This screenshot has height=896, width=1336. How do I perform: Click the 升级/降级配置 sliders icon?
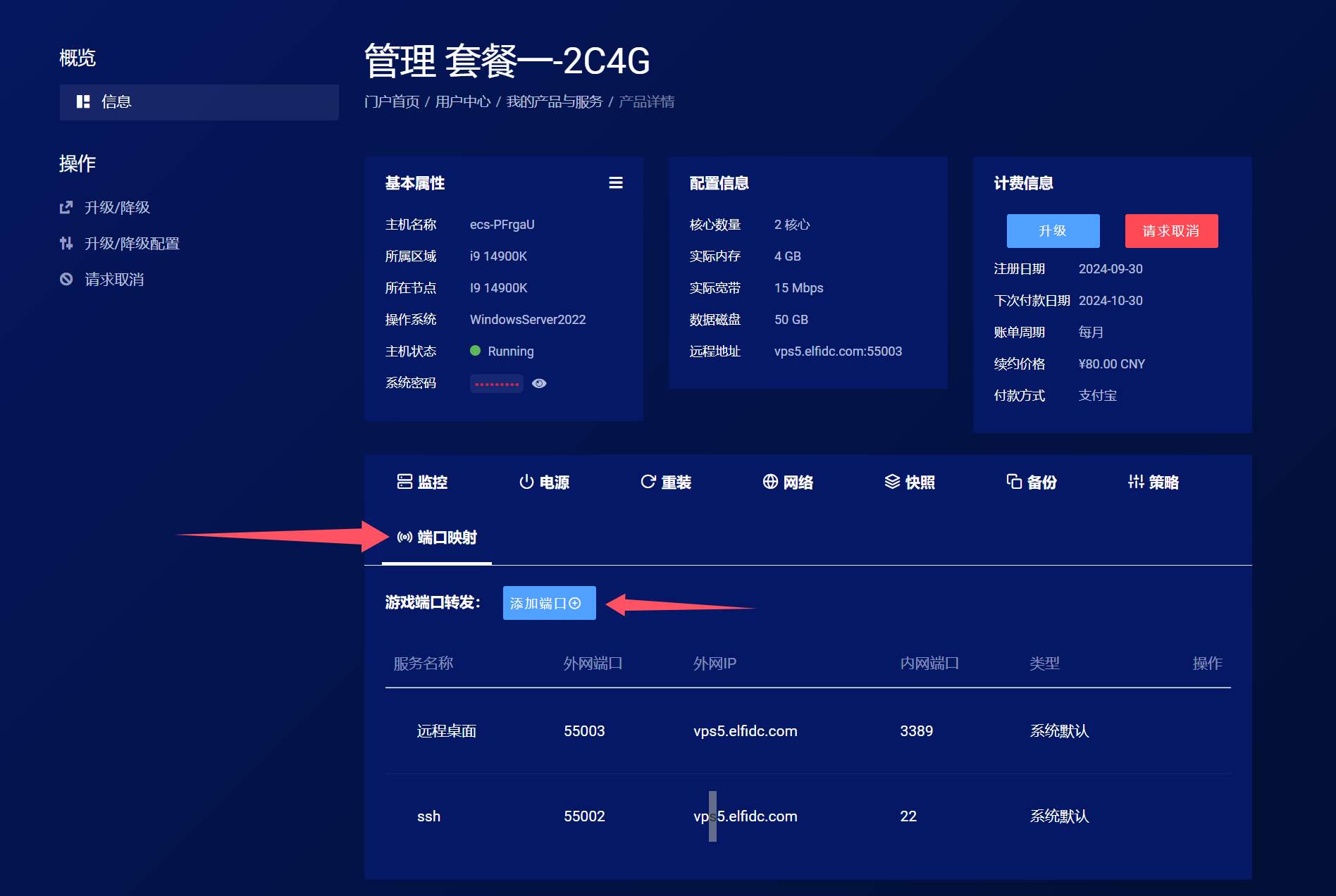coord(66,243)
